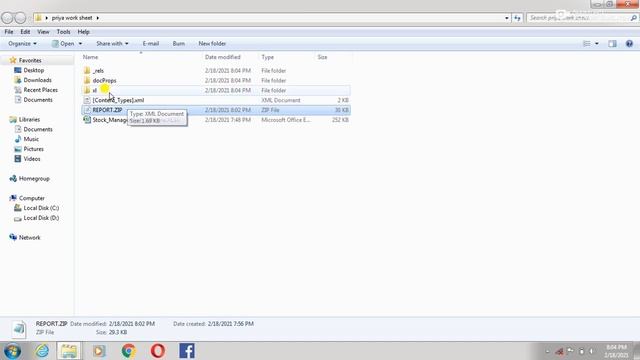Open Desktop in Favorites
This screenshot has height=360, width=640.
pos(33,70)
